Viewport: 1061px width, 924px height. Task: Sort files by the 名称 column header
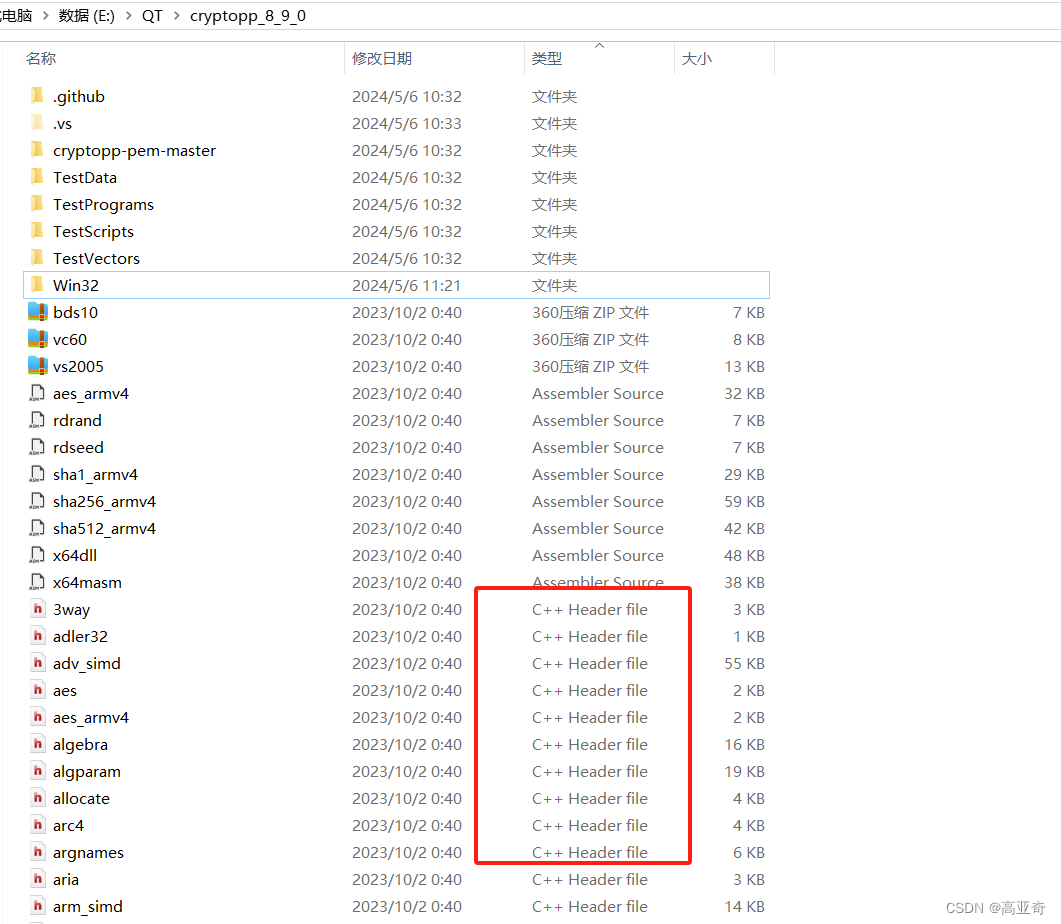[41, 59]
